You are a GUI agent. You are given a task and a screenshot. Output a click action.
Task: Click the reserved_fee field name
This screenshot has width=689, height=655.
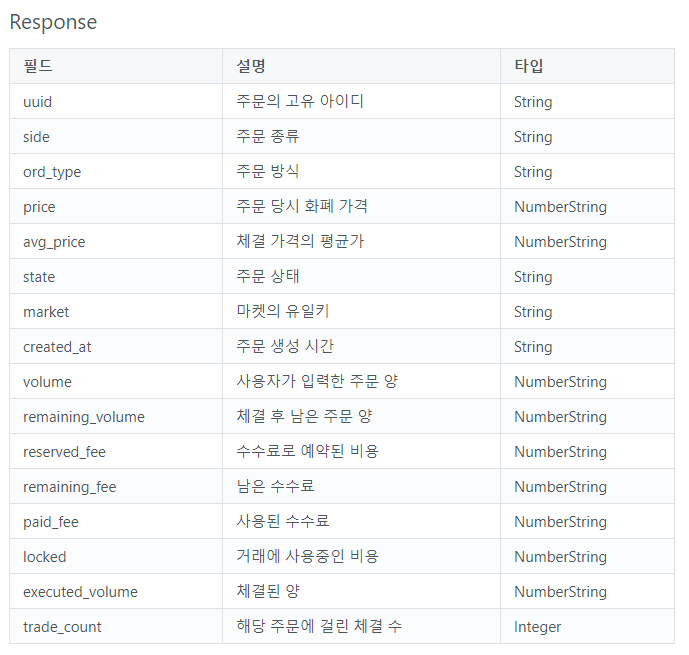[x=65, y=452]
